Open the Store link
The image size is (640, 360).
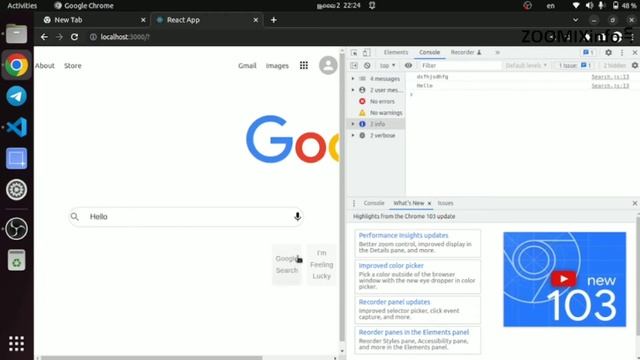coord(73,66)
